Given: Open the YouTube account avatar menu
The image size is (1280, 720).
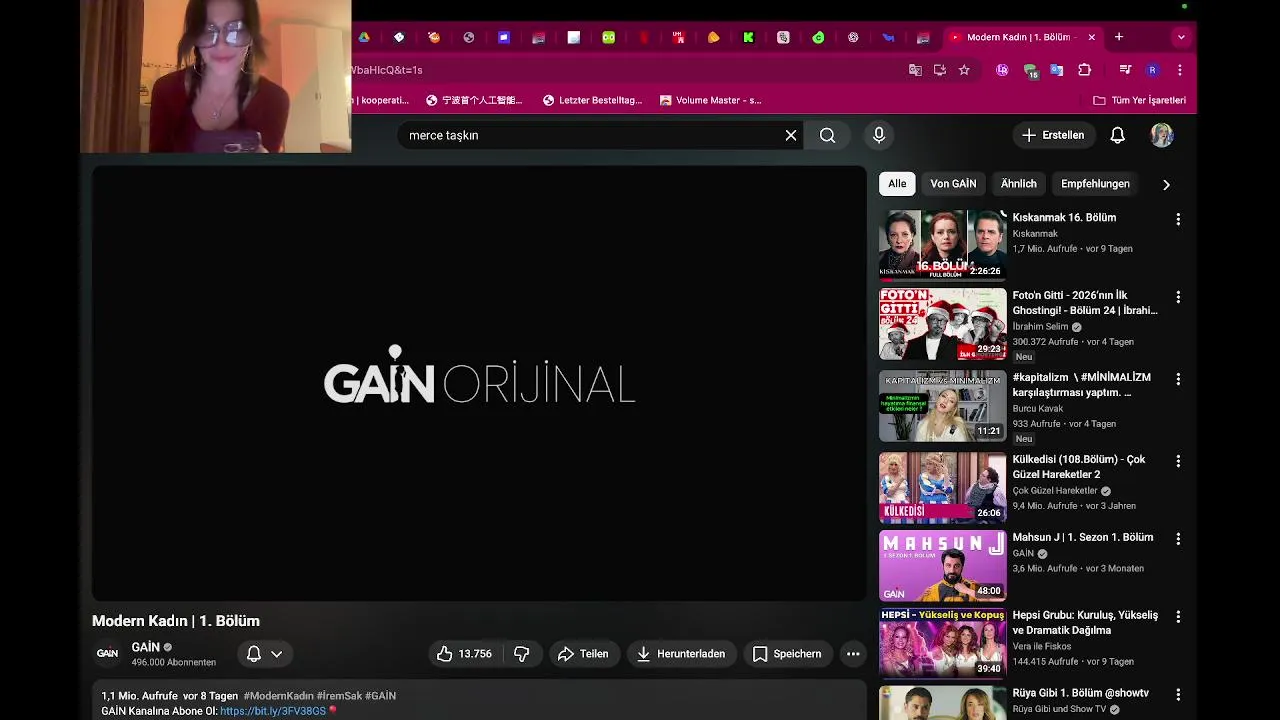Looking at the screenshot, I should pos(1161,135).
